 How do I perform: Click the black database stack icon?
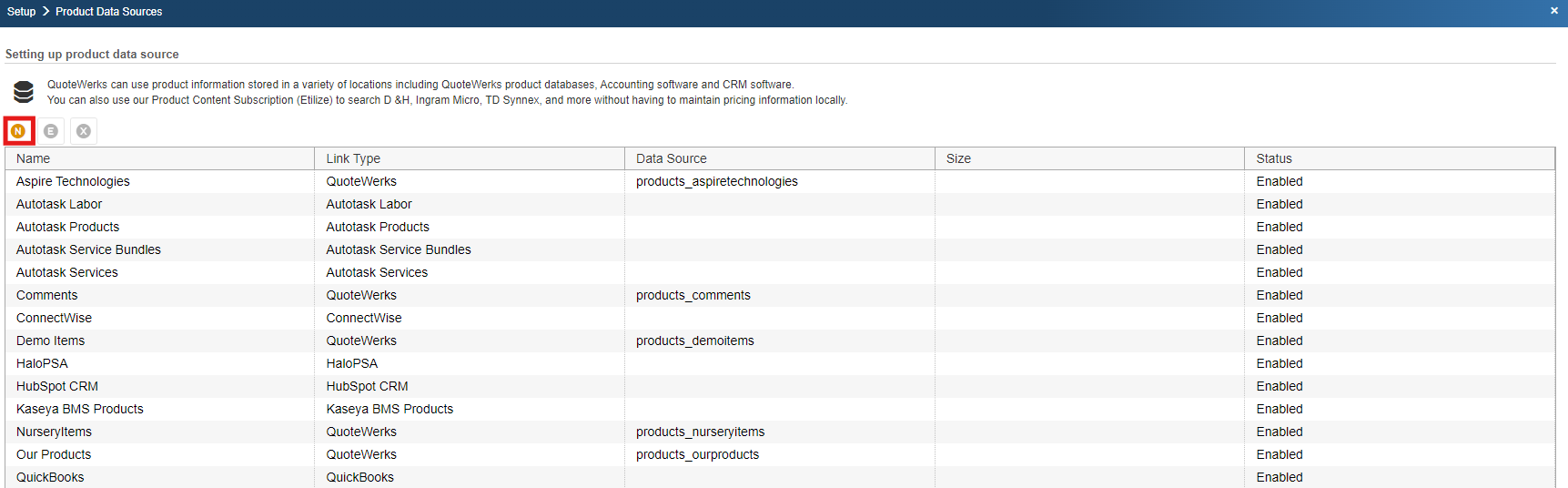click(24, 92)
